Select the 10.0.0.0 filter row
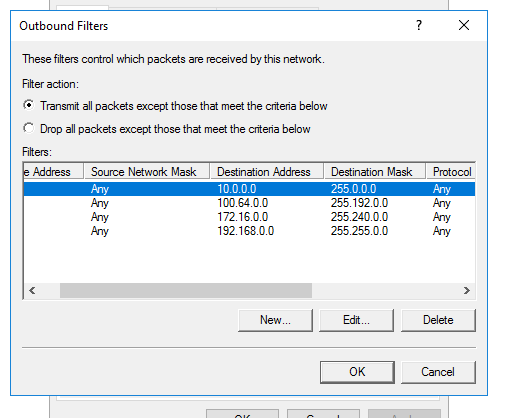This screenshot has height=418, width=516. [249, 189]
